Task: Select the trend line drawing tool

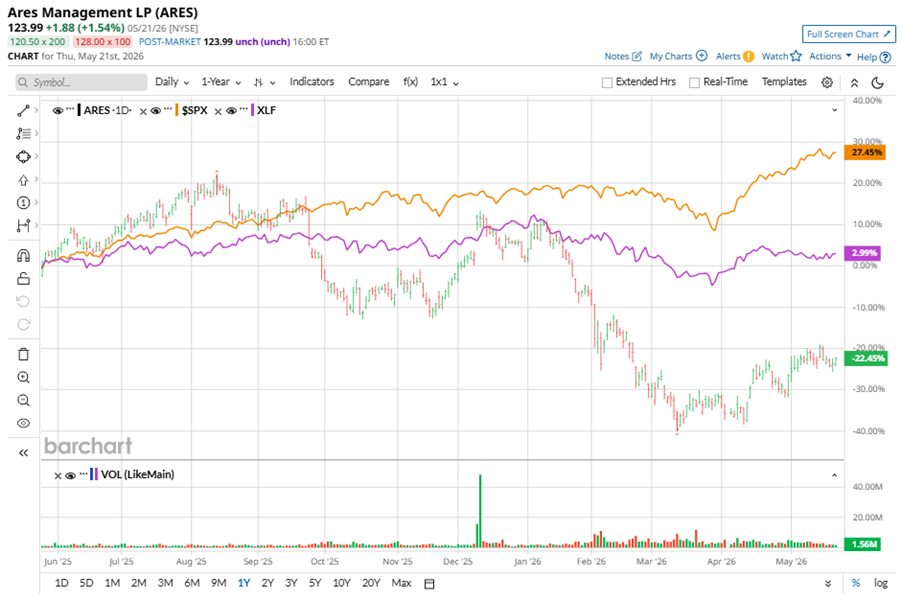Action: point(23,110)
